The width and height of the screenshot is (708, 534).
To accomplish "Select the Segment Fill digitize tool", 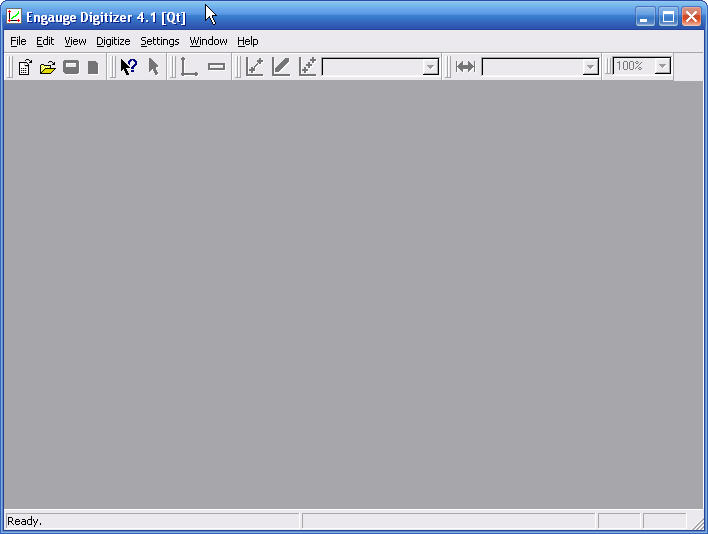I will (x=281, y=67).
